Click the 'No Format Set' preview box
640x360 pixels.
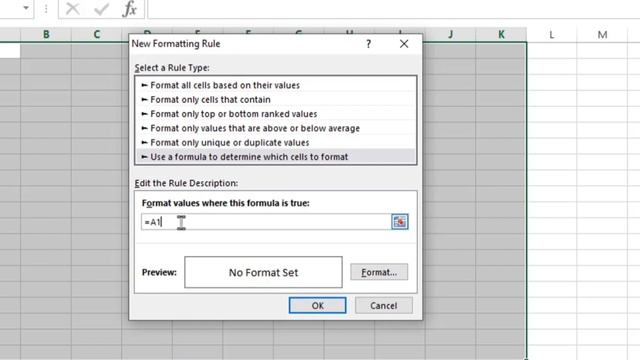[x=263, y=272]
